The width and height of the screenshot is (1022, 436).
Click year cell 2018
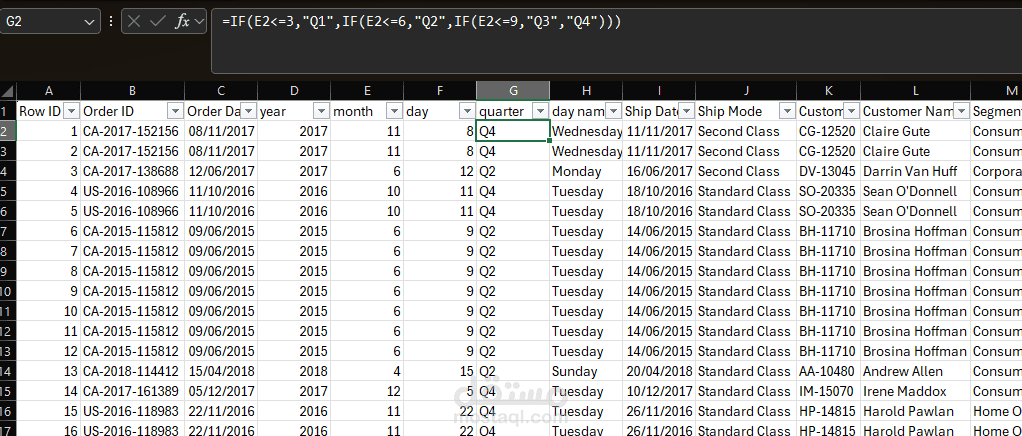tap(294, 371)
